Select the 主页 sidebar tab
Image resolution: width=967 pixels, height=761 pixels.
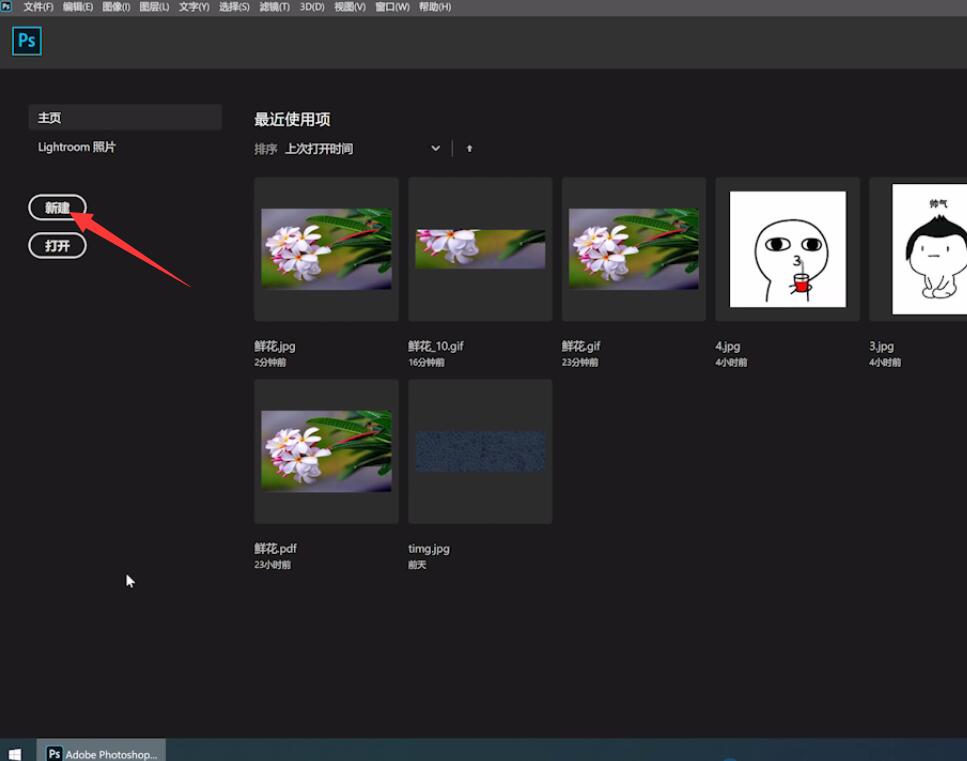(125, 117)
